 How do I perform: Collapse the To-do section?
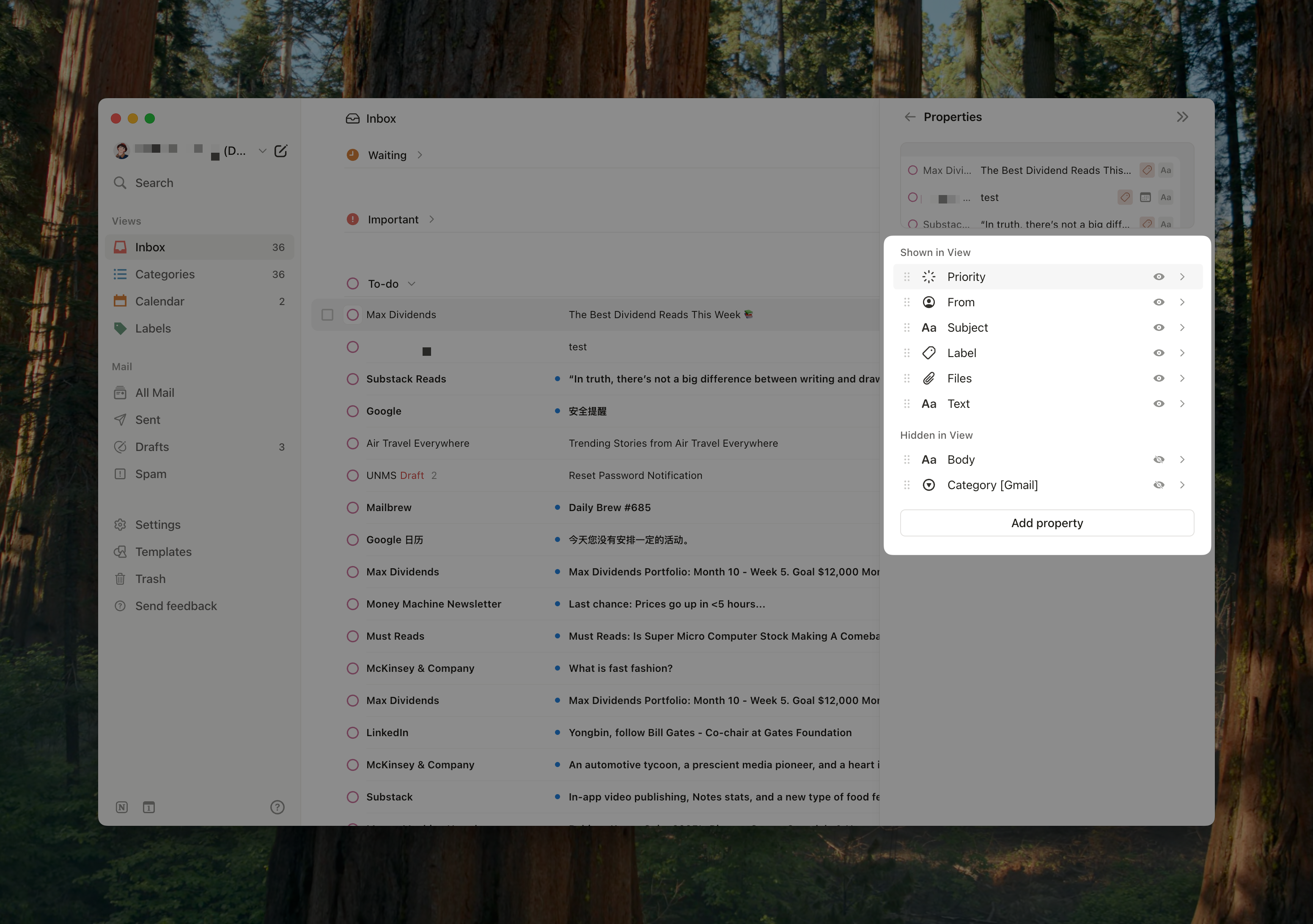pos(412,284)
